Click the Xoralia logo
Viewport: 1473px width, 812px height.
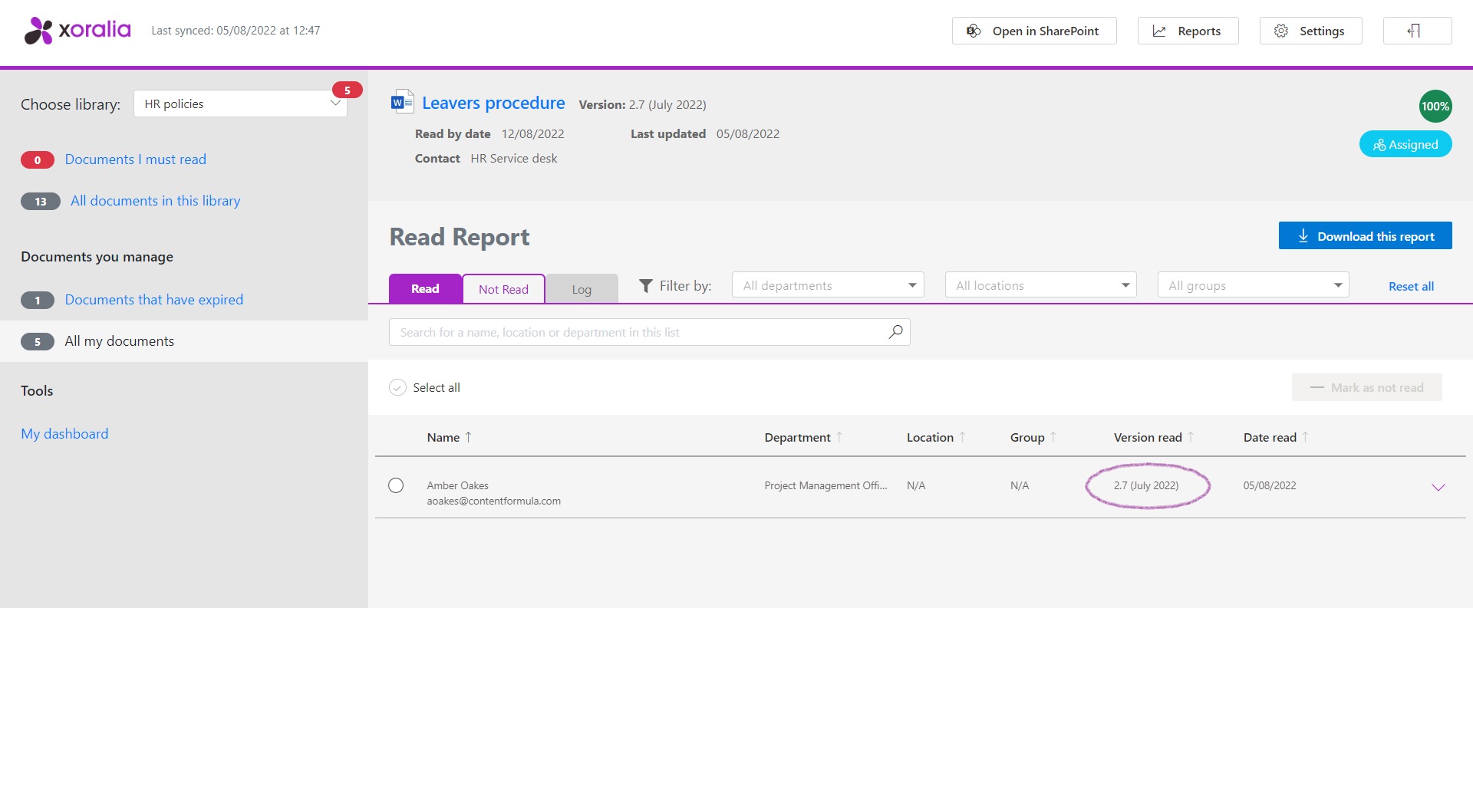click(x=77, y=31)
